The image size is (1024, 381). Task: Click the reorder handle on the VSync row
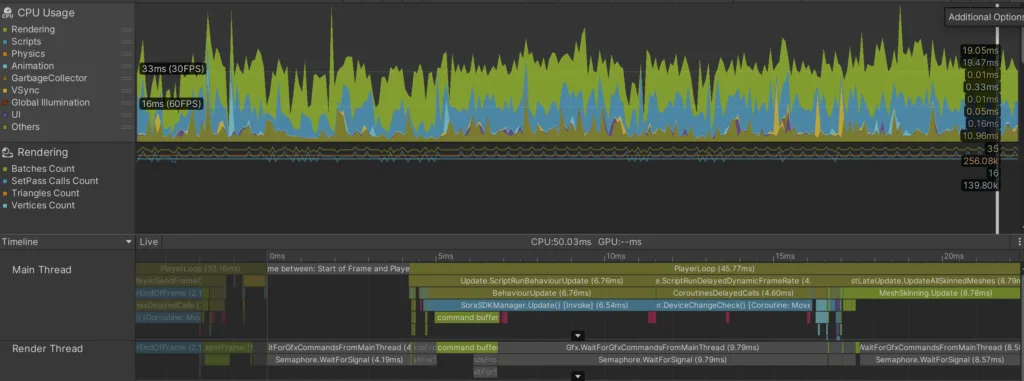[127, 90]
